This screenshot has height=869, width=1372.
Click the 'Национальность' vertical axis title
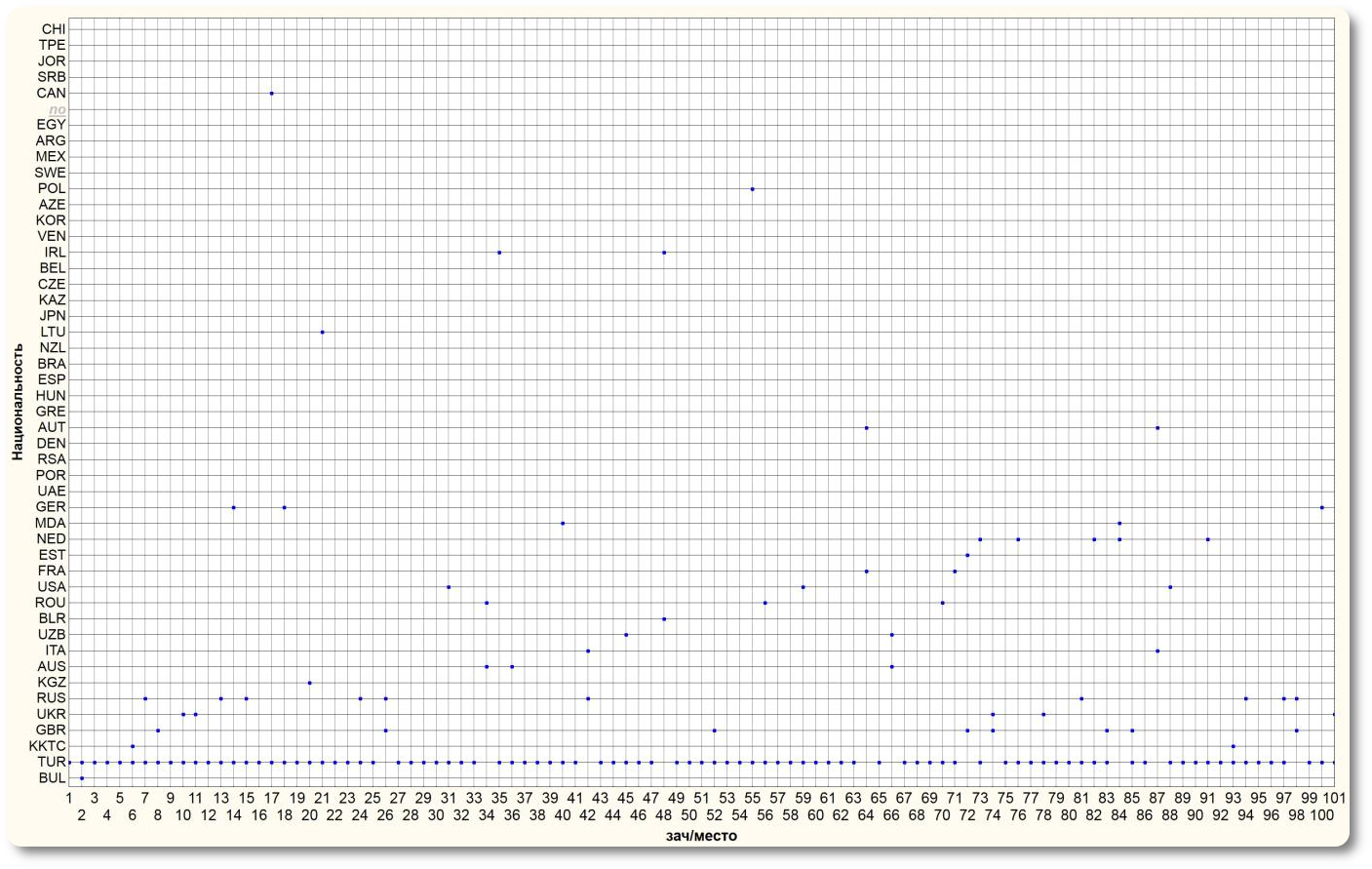[17, 402]
